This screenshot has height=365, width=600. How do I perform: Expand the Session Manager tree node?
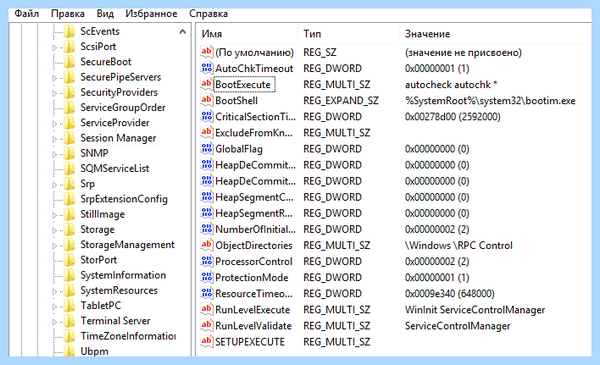point(54,139)
